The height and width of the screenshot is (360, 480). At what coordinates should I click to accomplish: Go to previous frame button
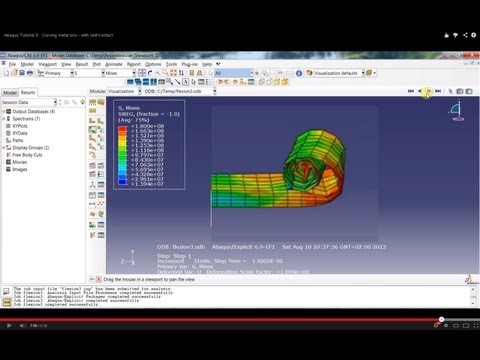pyautogui.click(x=420, y=91)
